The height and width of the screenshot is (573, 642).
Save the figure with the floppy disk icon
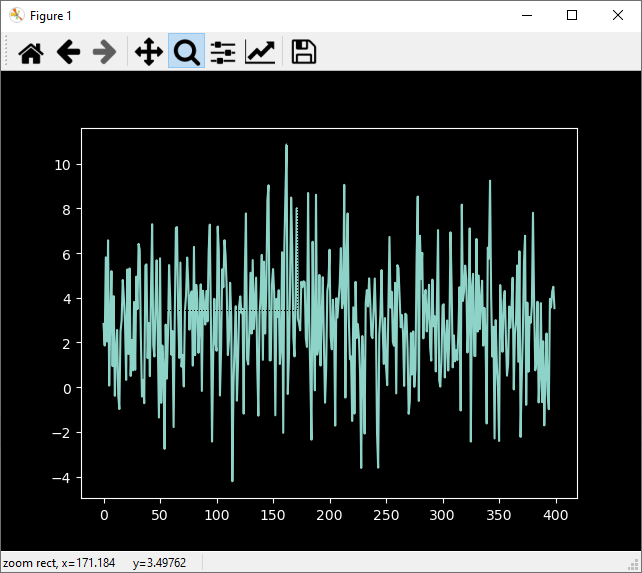tap(303, 52)
